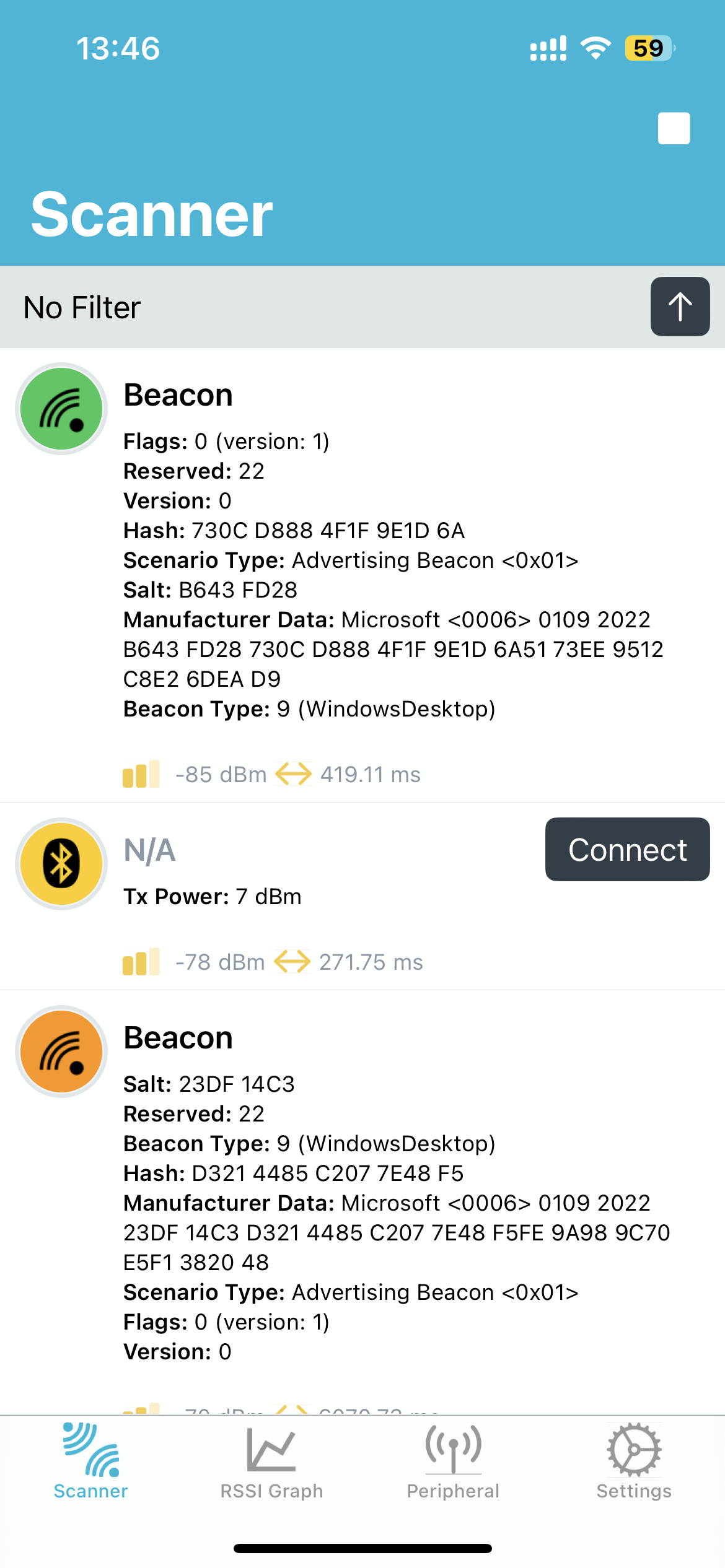The image size is (725, 1568).
Task: Open the Settings tab
Action: click(634, 1461)
